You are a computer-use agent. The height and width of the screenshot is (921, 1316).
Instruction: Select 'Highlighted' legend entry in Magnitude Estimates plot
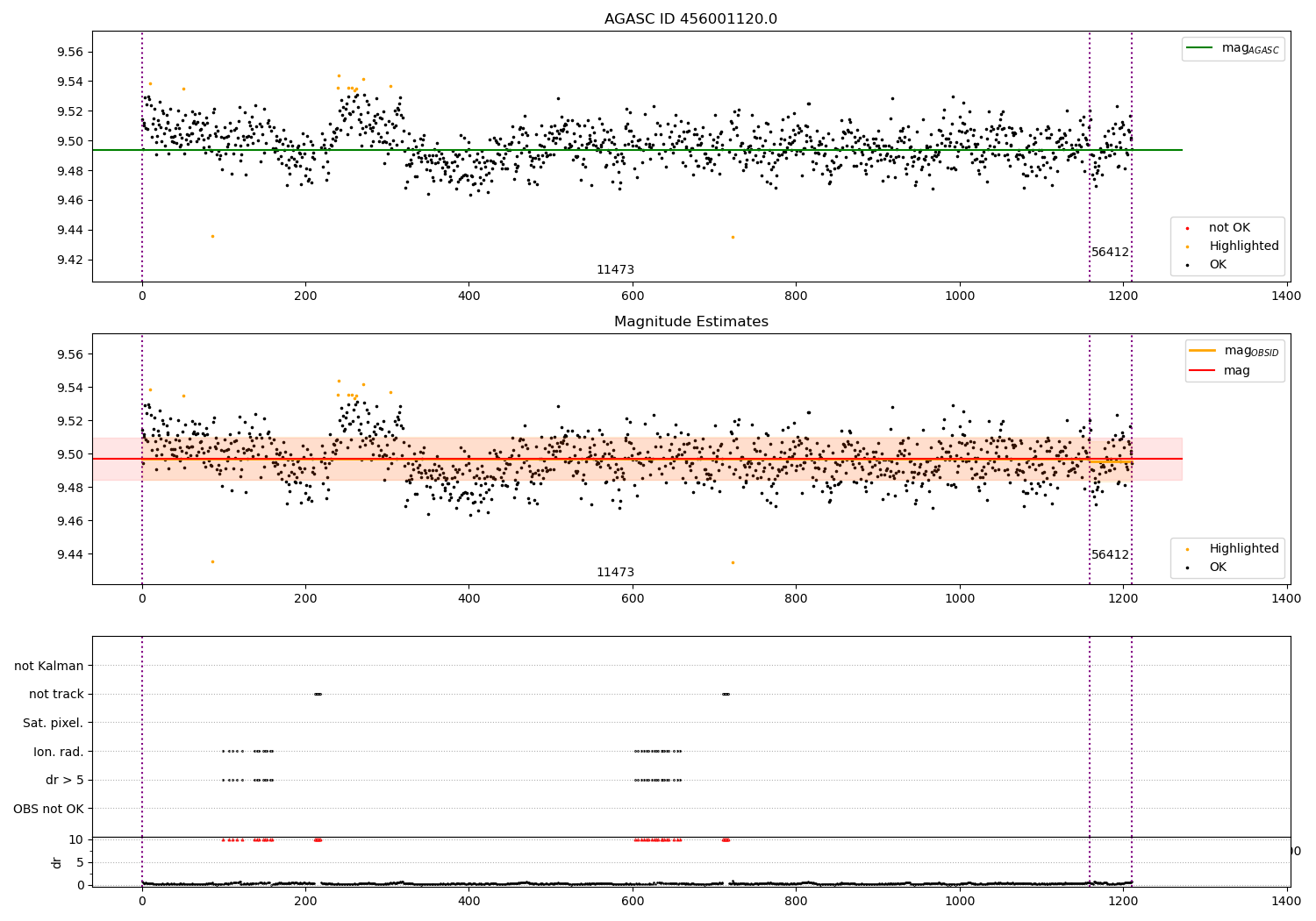pyautogui.click(x=1243, y=549)
